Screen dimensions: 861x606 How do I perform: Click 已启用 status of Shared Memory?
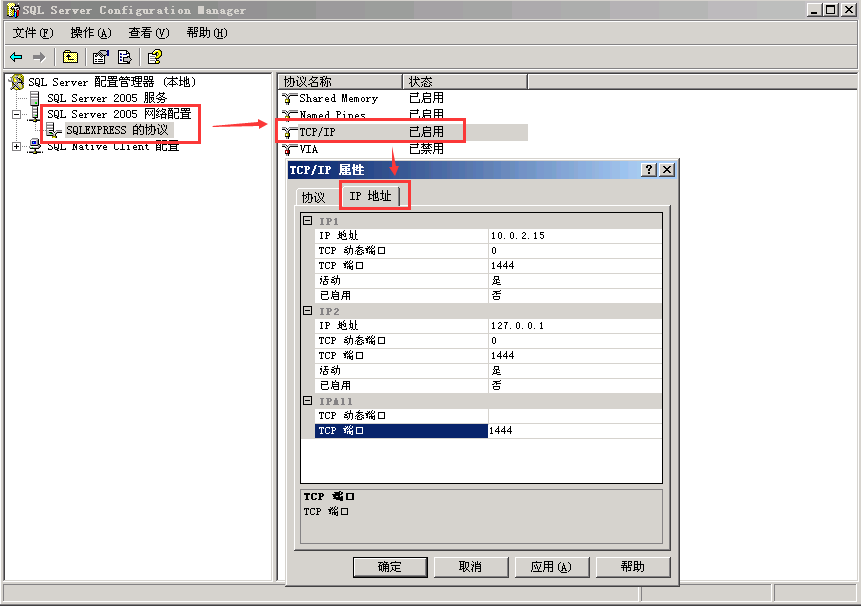coord(427,98)
